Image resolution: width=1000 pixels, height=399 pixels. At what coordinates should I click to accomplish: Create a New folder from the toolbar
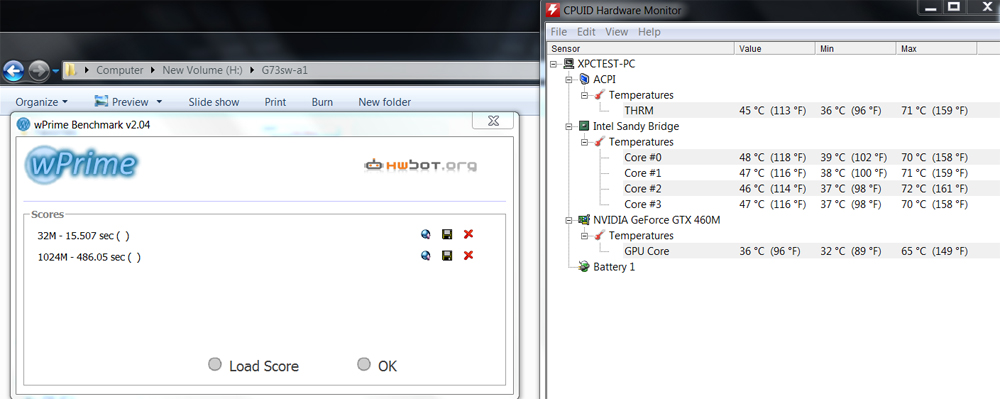tap(385, 102)
